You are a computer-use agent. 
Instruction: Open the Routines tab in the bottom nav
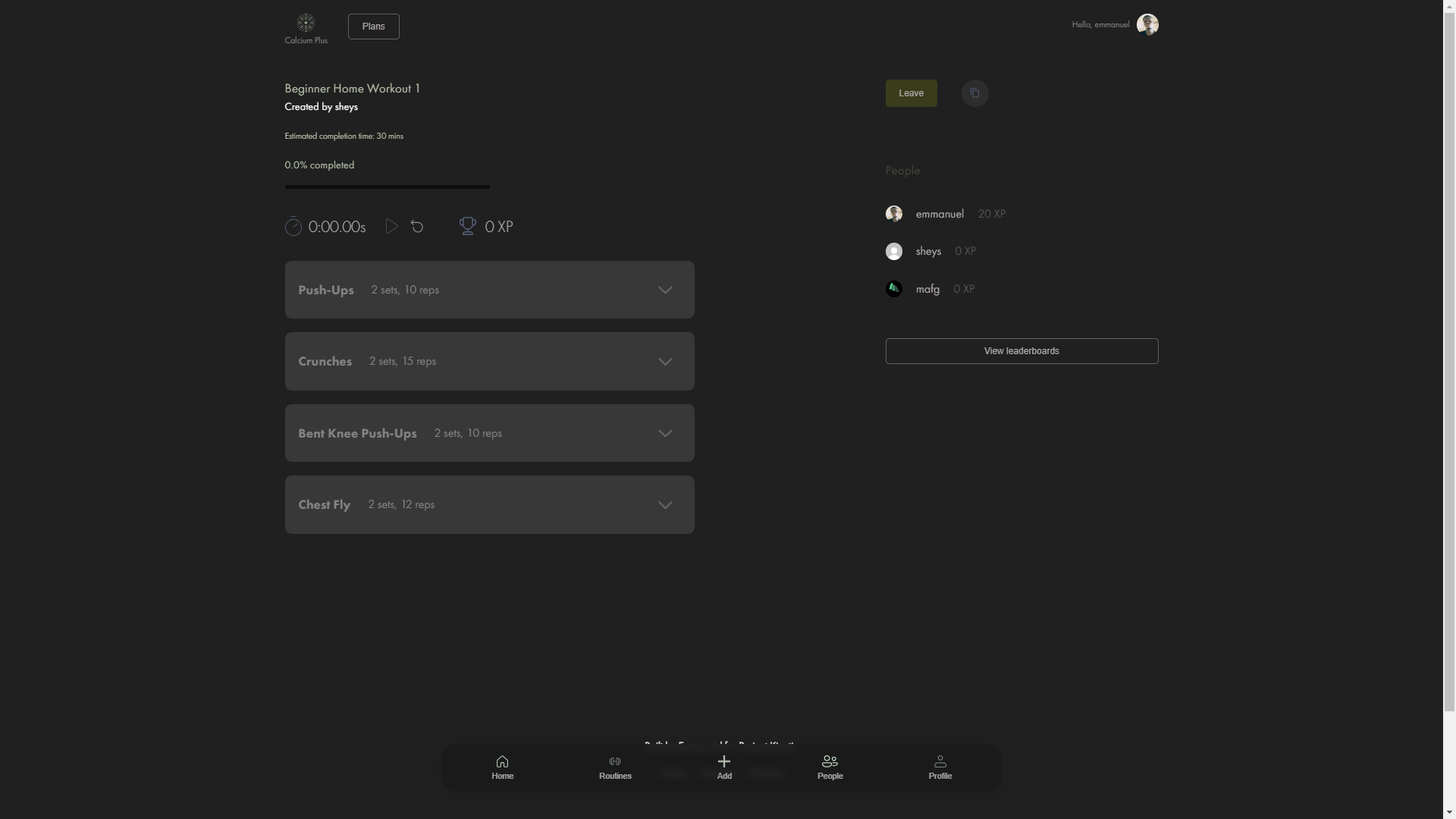pyautogui.click(x=615, y=767)
